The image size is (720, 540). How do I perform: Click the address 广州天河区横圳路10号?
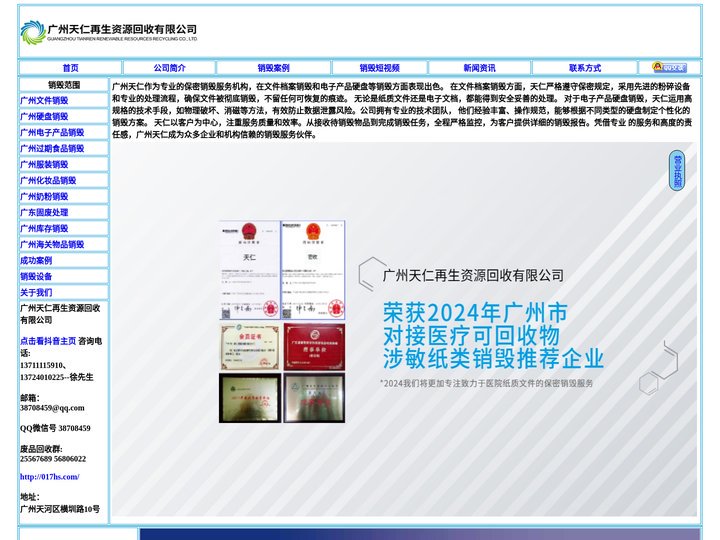pyautogui.click(x=60, y=509)
